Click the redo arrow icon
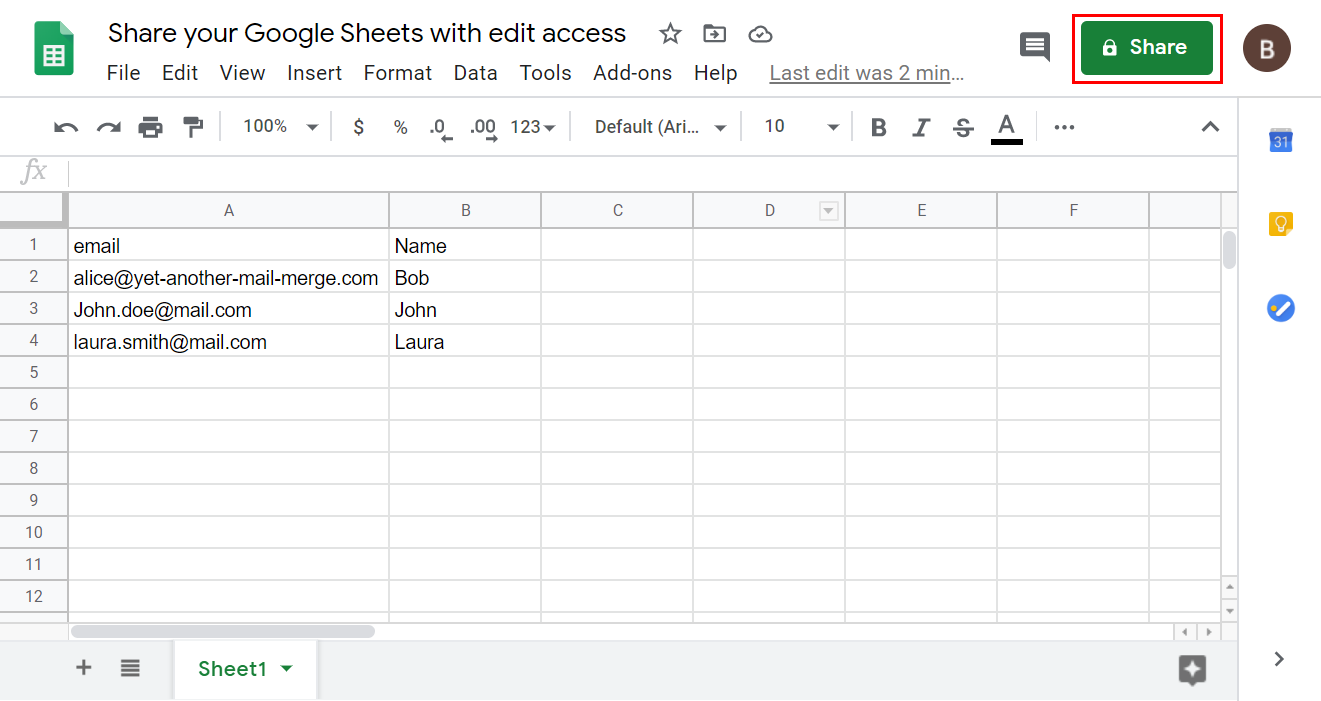This screenshot has width=1321, height=701. [108, 127]
